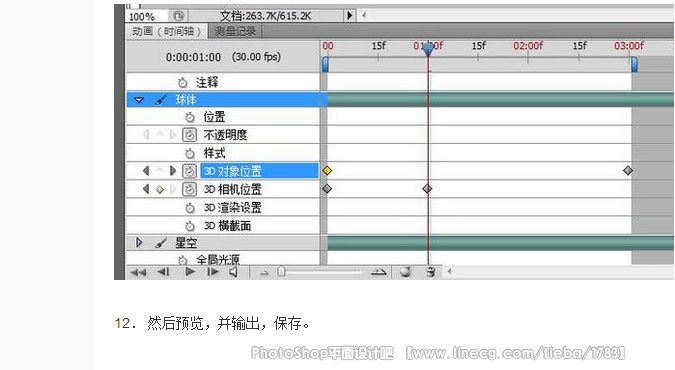The height and width of the screenshot is (370, 675).
Task: Jump to first frame
Action: (138, 272)
